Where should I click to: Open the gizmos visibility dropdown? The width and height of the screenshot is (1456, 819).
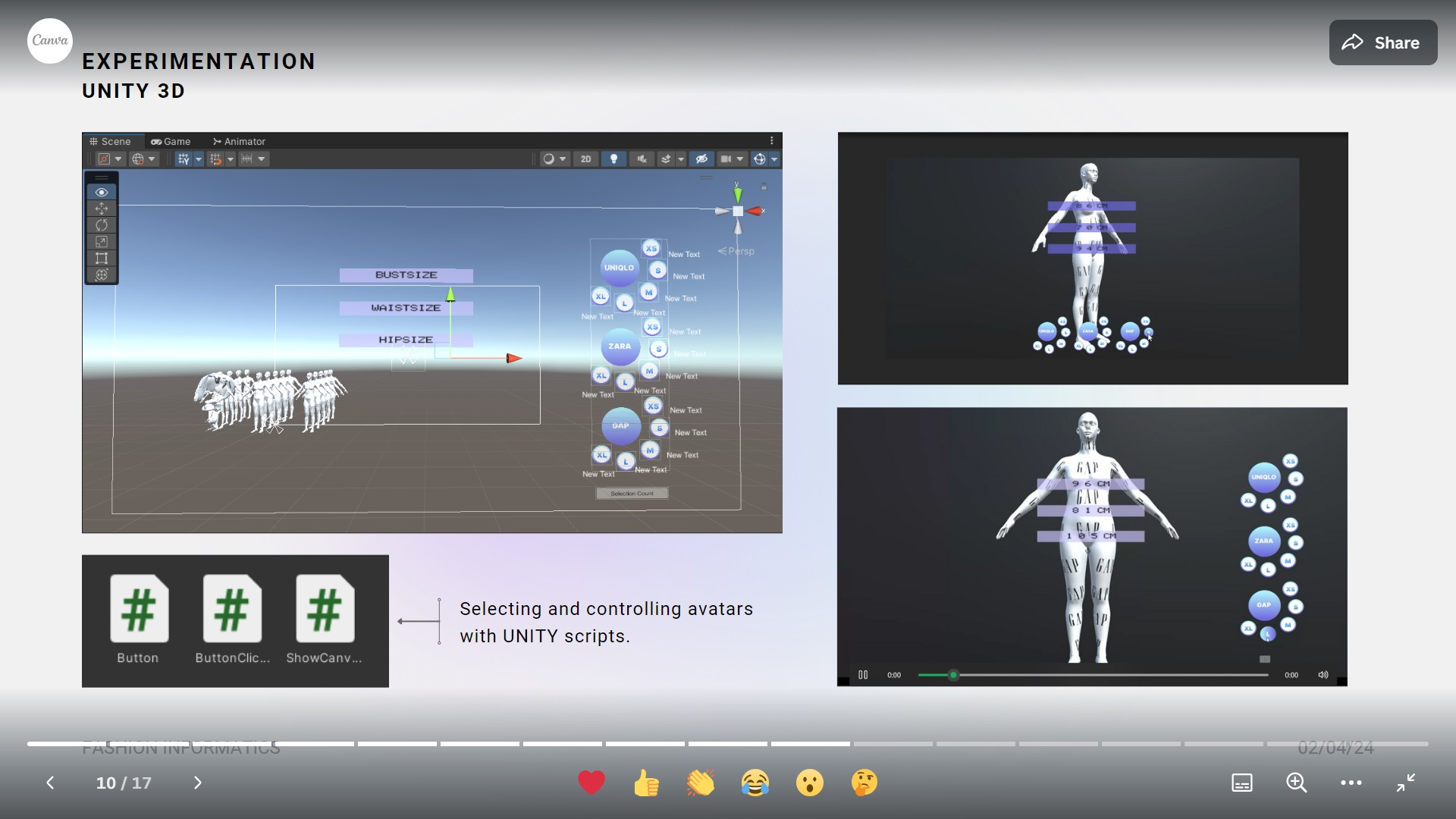[x=774, y=159]
